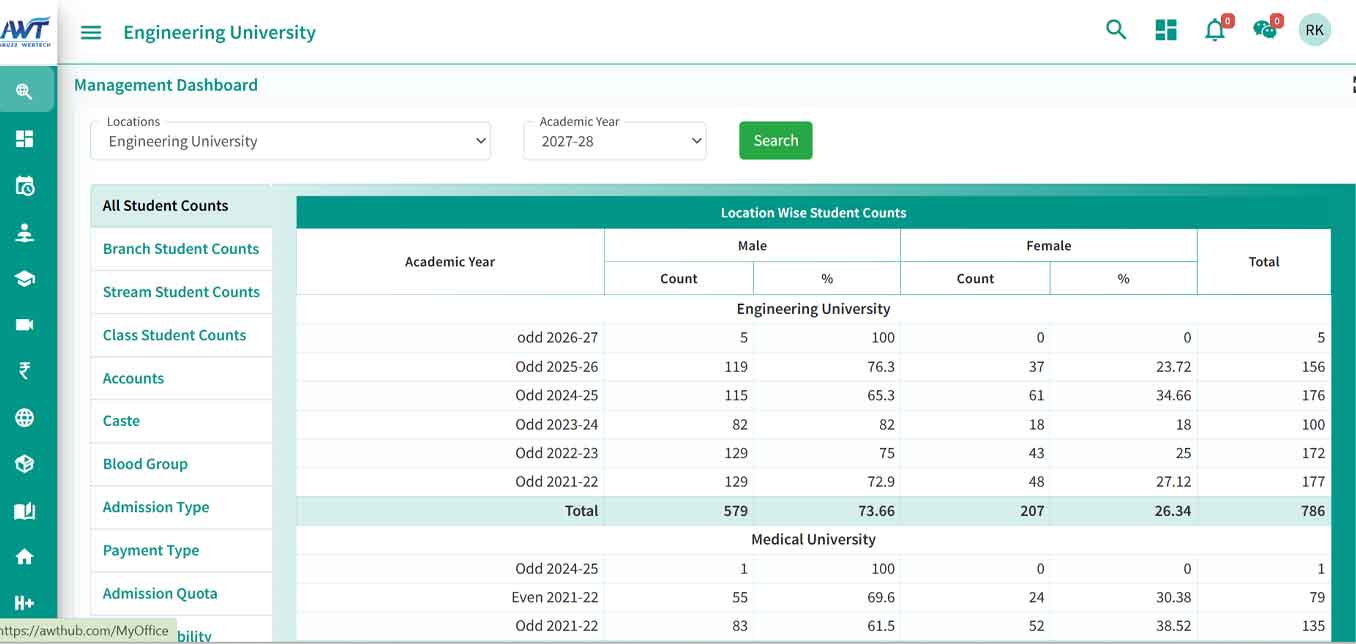The height and width of the screenshot is (644, 1356).
Task: Open the globe icon in sidebar
Action: point(25,418)
